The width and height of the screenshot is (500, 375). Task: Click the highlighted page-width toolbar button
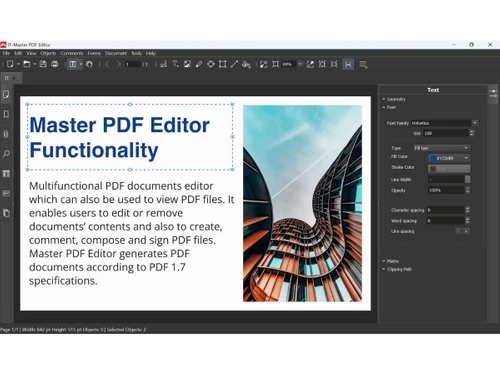coord(348,64)
